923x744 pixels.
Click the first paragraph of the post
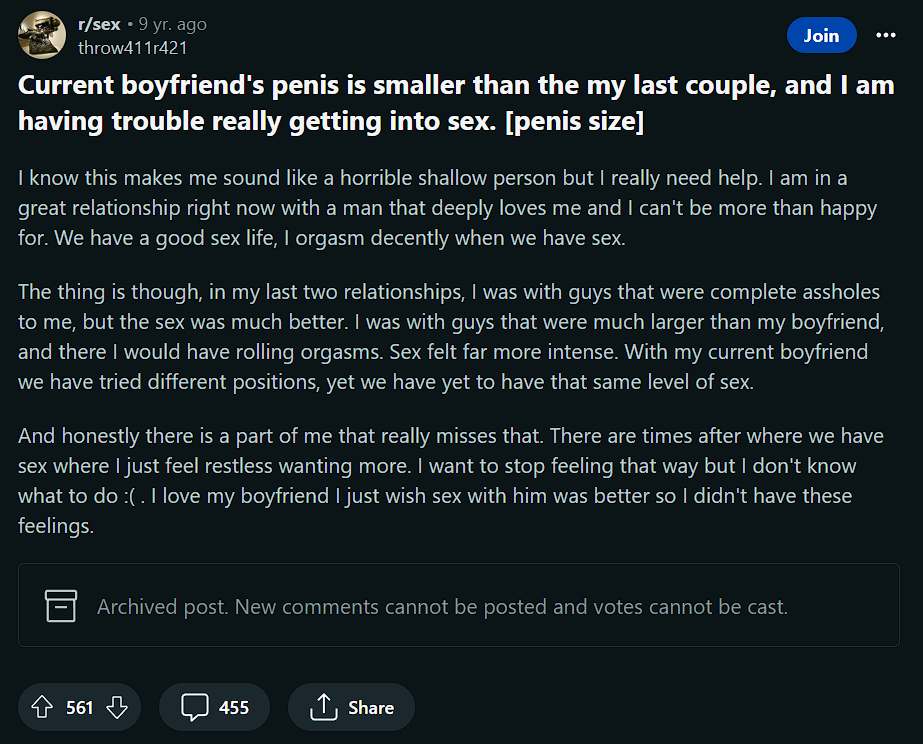[447, 208]
